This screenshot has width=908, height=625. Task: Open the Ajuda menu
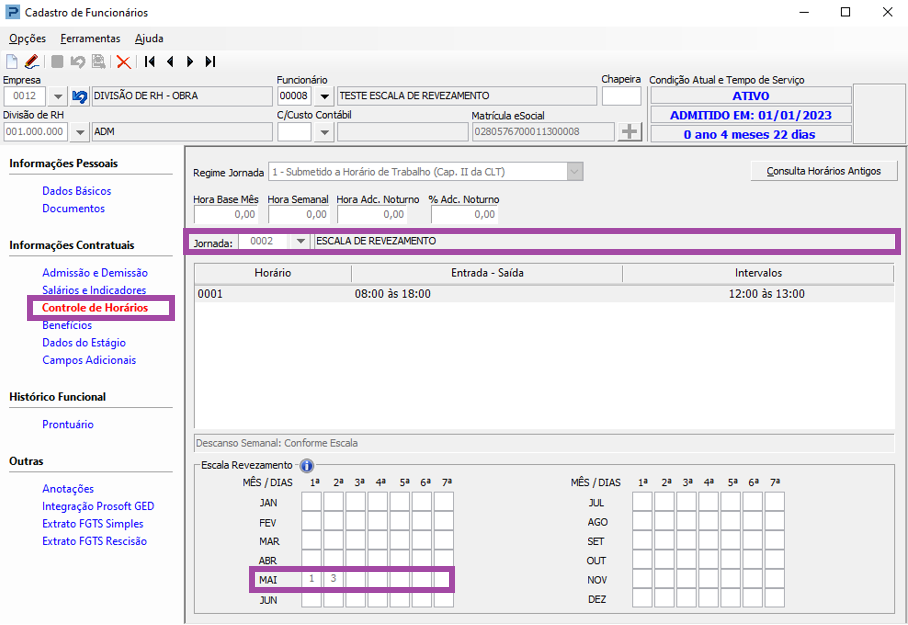[x=149, y=38]
